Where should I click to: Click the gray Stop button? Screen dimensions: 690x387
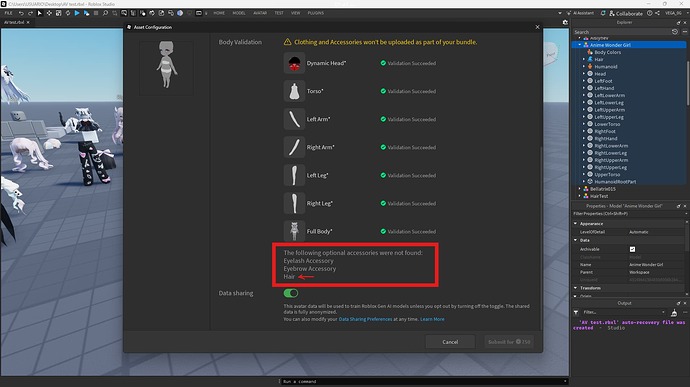pos(96,13)
